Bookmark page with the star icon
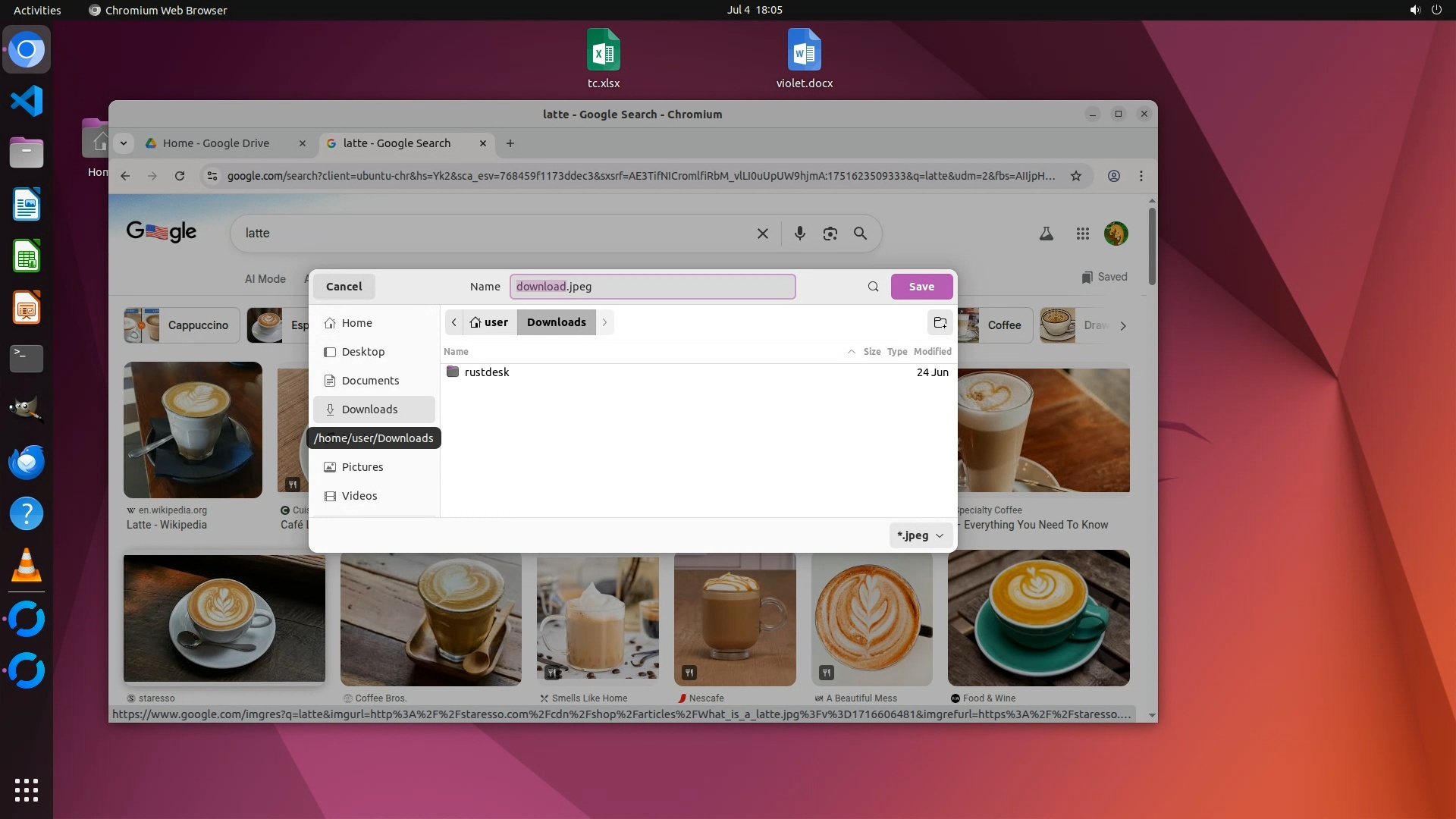Screen dimensions: 1456x819 [1075, 176]
